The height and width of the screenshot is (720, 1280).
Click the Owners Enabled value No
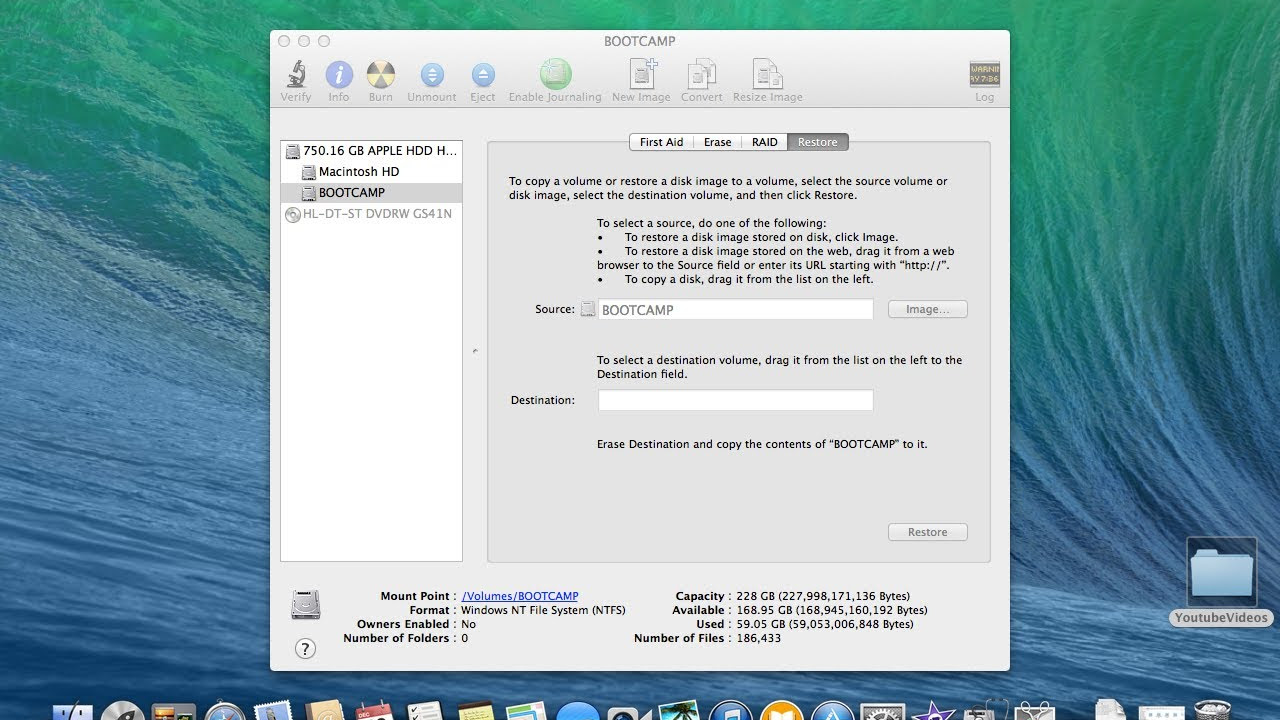tap(468, 624)
